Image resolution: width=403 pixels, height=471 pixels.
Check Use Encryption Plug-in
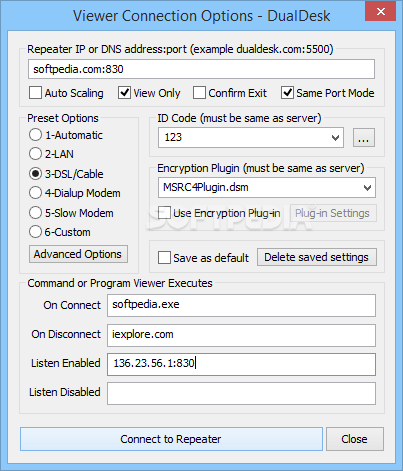(x=164, y=213)
